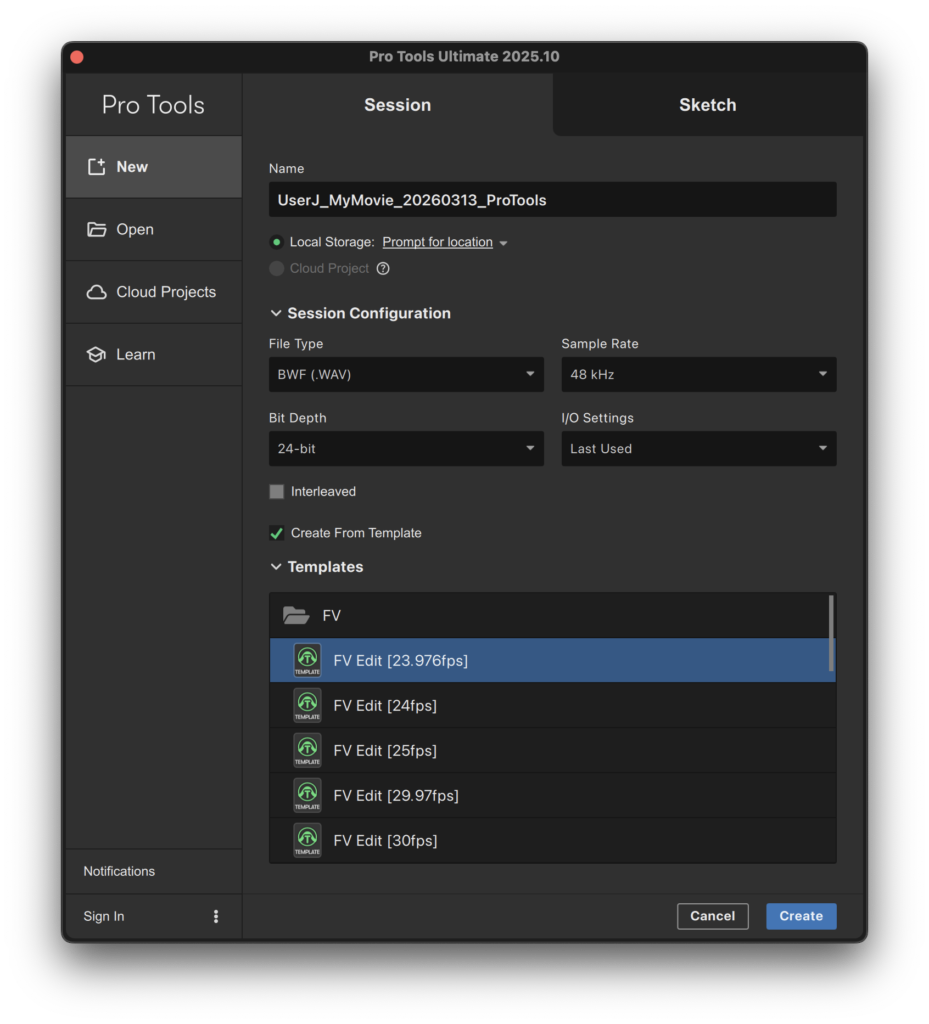The image size is (929, 1024).
Task: Collapse the Session Configuration section
Action: point(276,314)
